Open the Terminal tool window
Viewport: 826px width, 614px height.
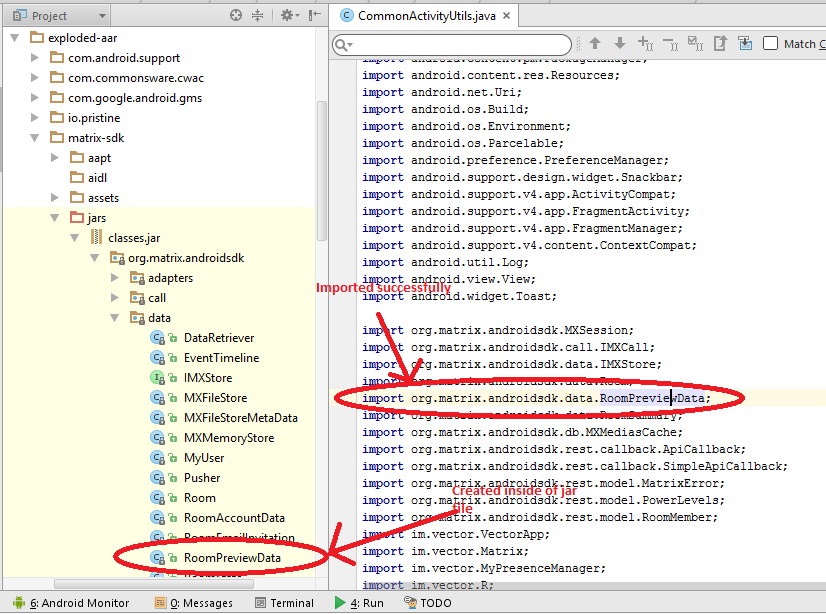(x=284, y=603)
